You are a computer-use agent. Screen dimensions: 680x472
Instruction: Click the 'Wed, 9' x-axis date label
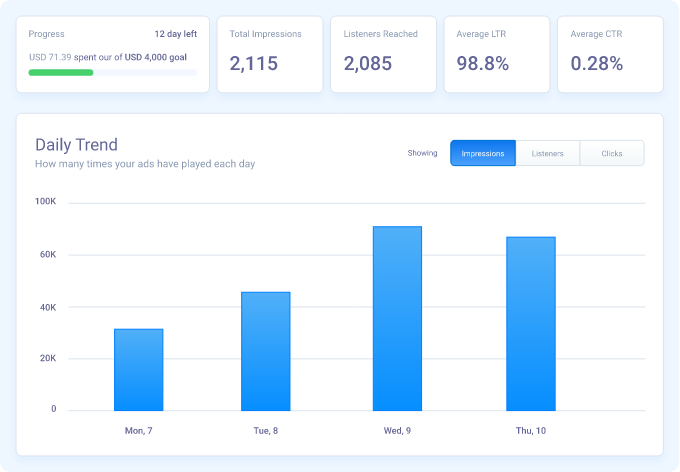tap(397, 430)
